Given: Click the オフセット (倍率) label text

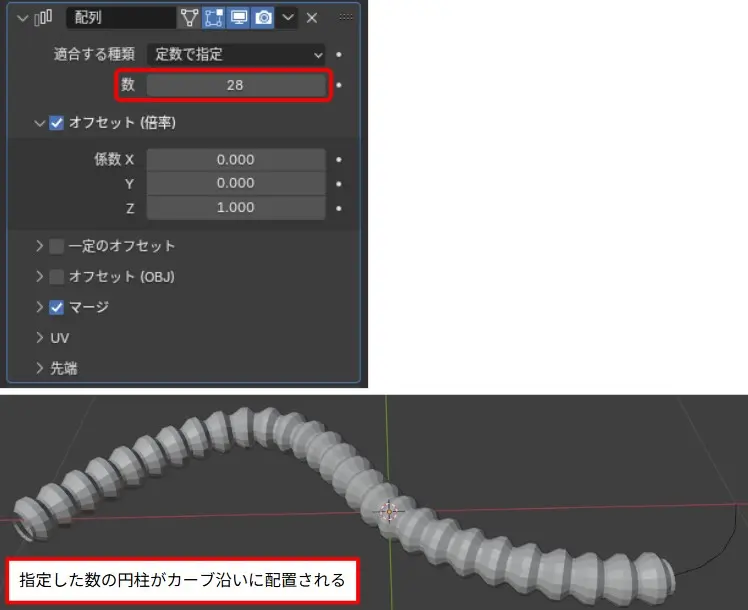Looking at the screenshot, I should click(x=122, y=123).
